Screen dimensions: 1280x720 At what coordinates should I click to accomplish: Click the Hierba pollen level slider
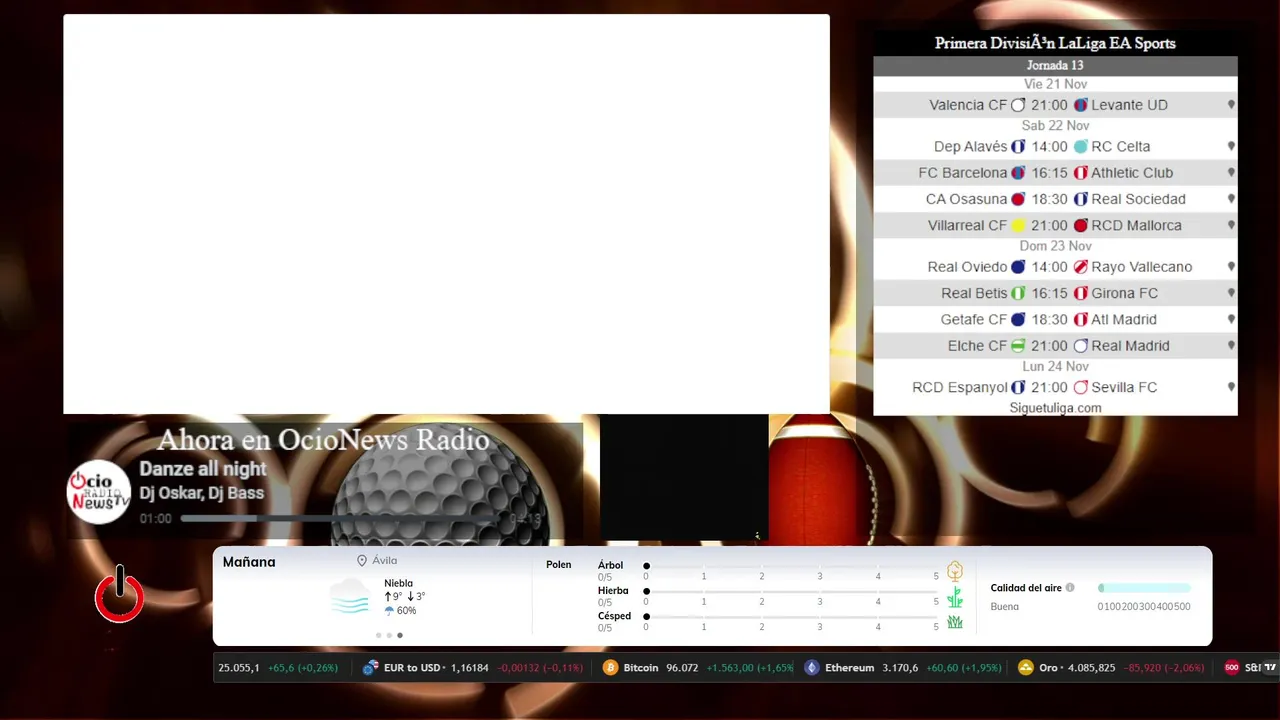point(792,591)
